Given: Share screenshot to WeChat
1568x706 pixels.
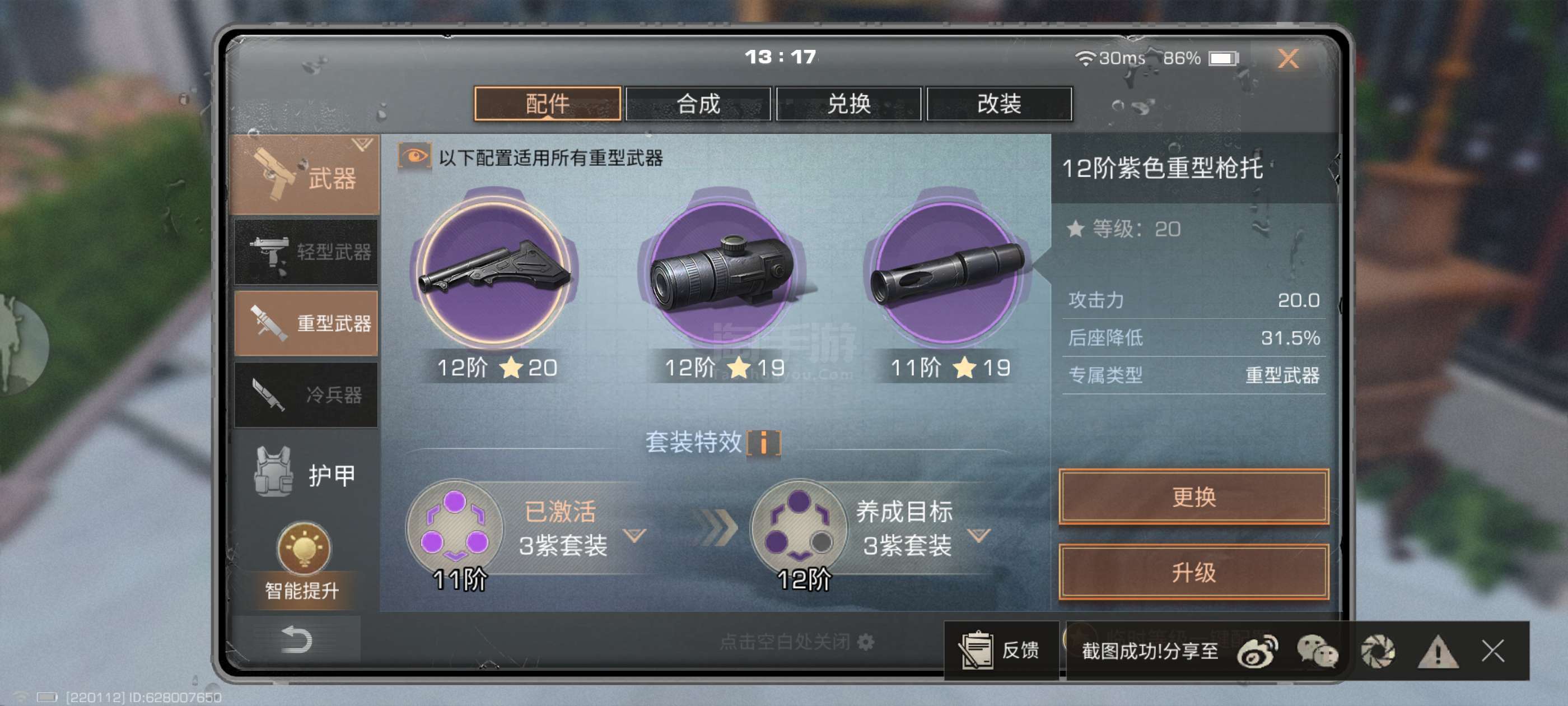Looking at the screenshot, I should click(1317, 651).
